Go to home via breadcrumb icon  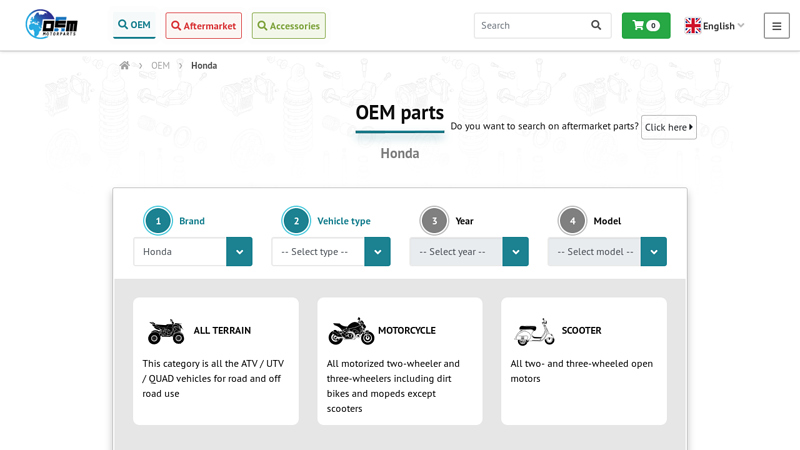pos(124,65)
